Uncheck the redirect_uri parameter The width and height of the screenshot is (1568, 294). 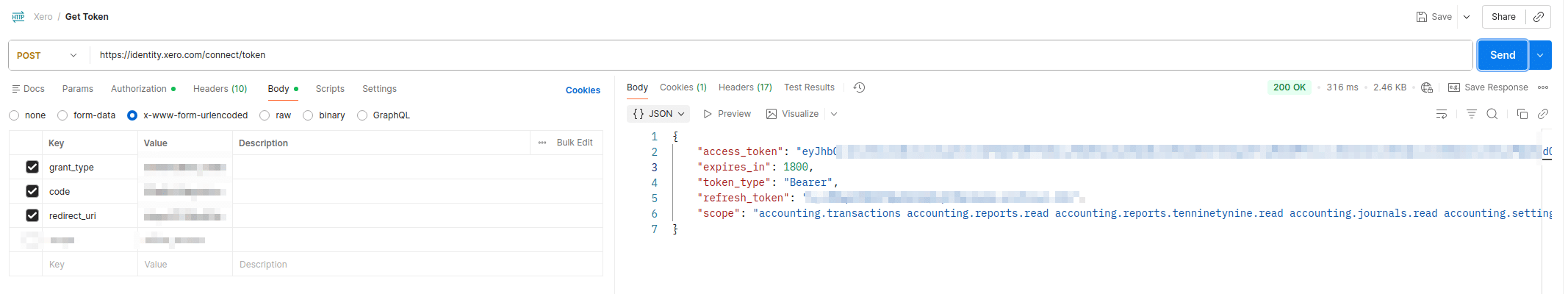tap(32, 215)
